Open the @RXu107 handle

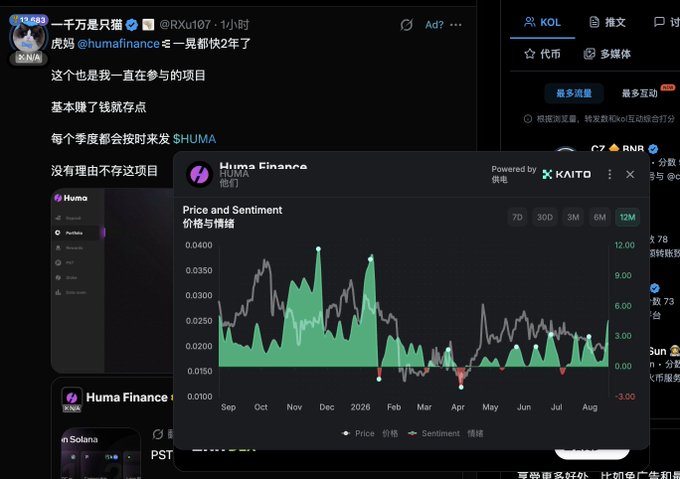(185, 25)
